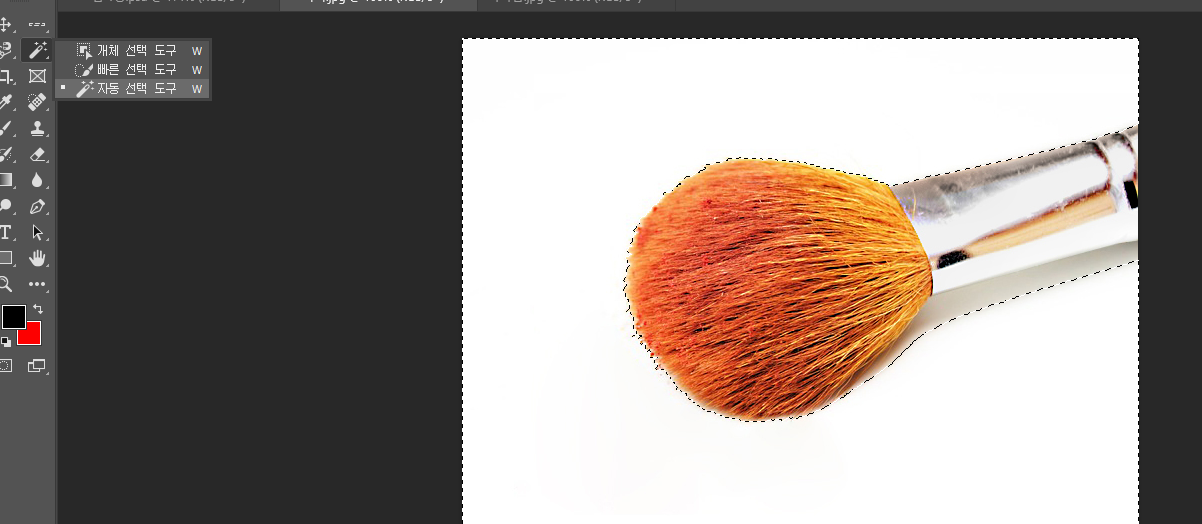Select the Clone Stamp tool
The width and height of the screenshot is (1202, 524).
pyautogui.click(x=37, y=128)
